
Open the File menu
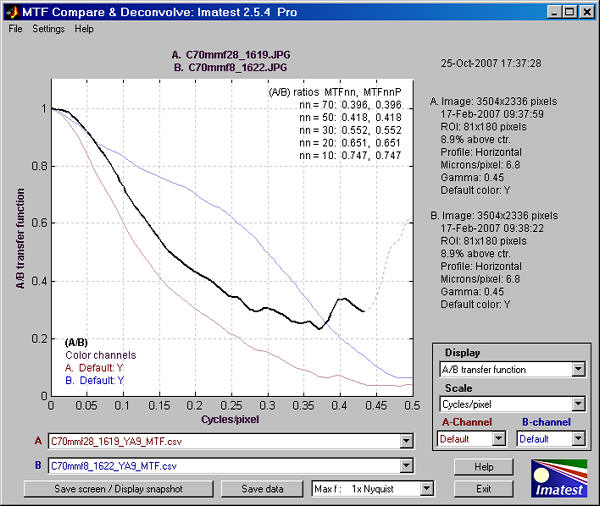[15, 29]
